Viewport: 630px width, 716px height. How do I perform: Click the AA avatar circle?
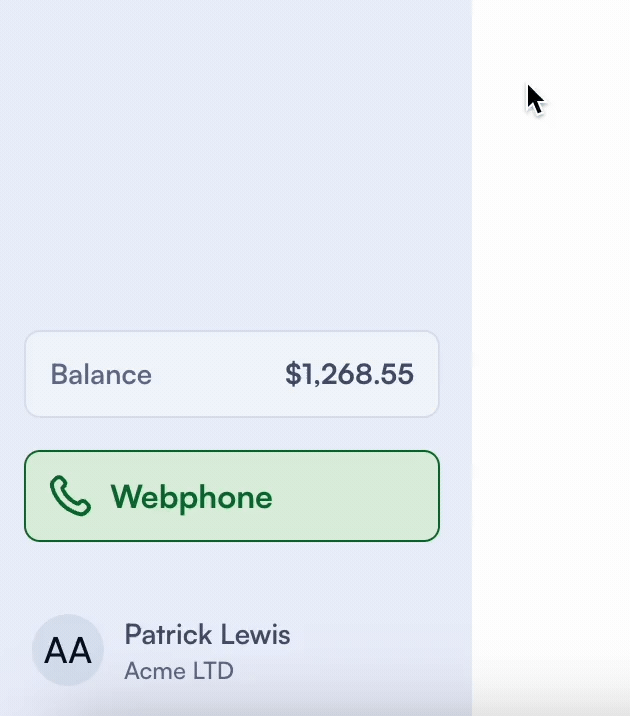coord(68,650)
